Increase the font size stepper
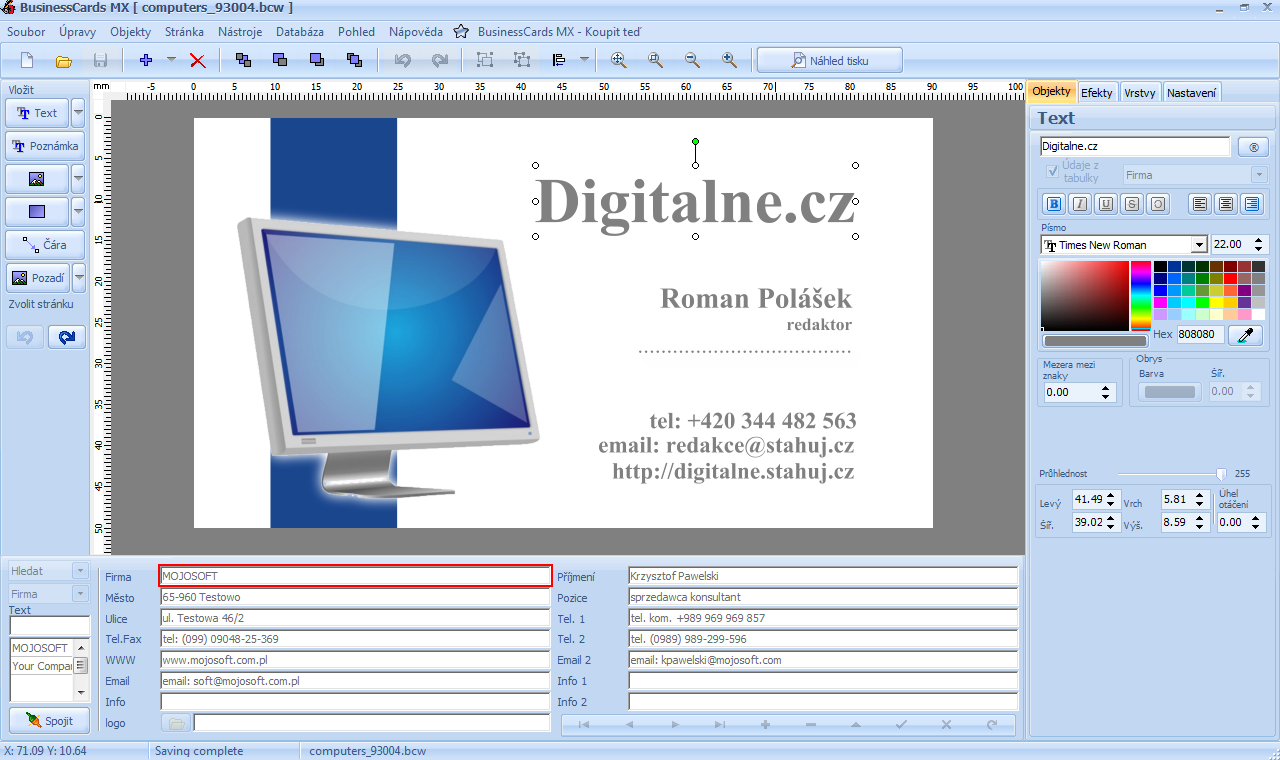 1259,240
